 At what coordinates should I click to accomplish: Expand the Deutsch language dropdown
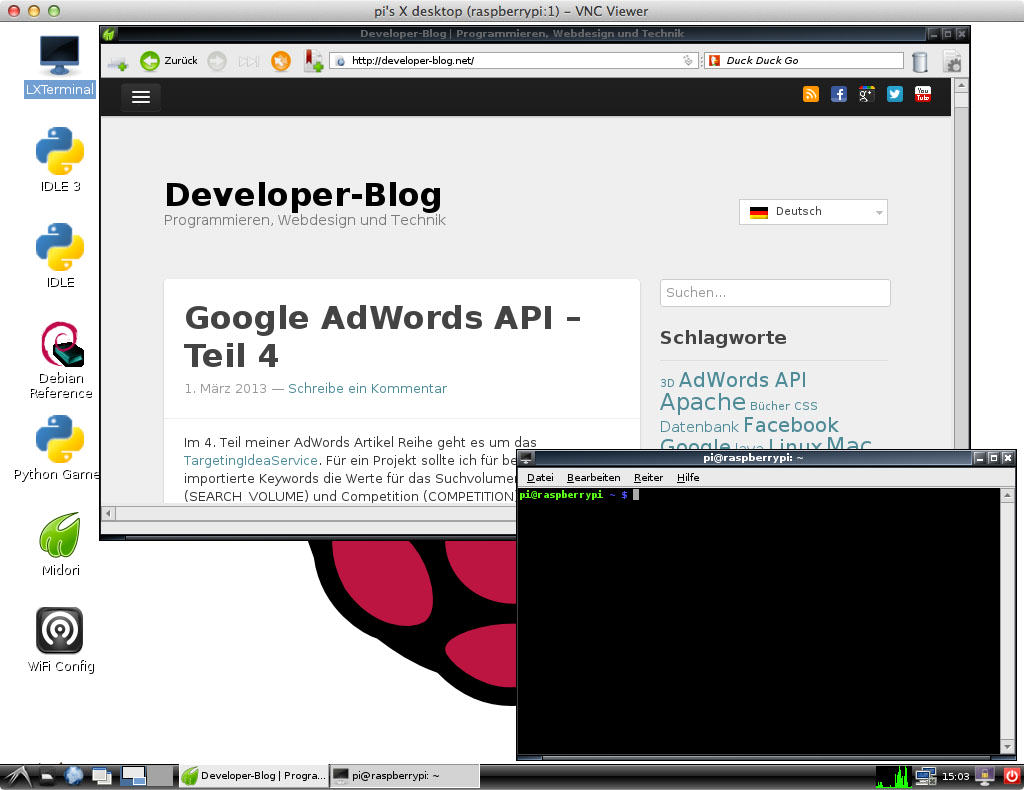[813, 212]
